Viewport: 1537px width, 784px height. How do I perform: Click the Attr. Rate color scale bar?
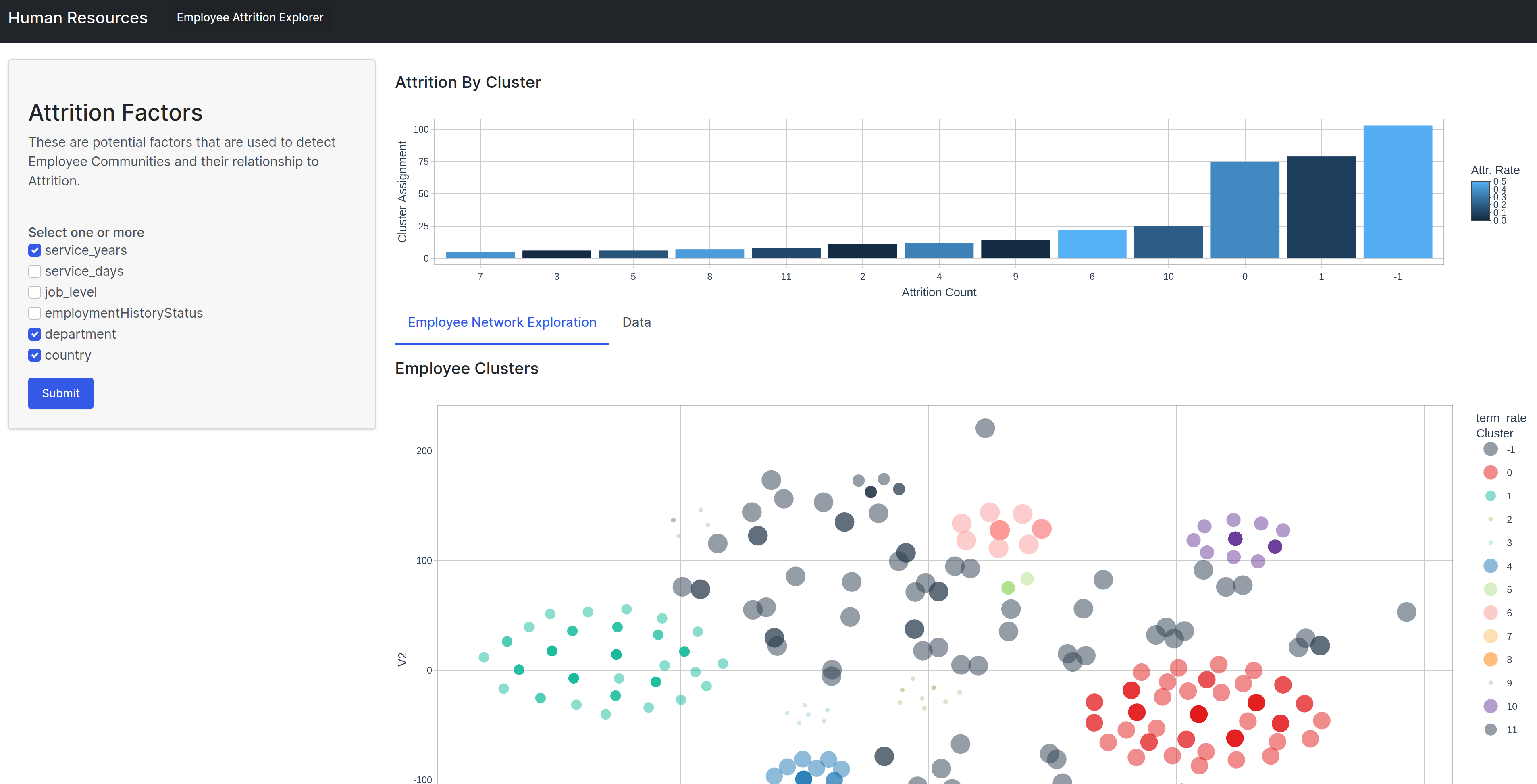point(1480,201)
